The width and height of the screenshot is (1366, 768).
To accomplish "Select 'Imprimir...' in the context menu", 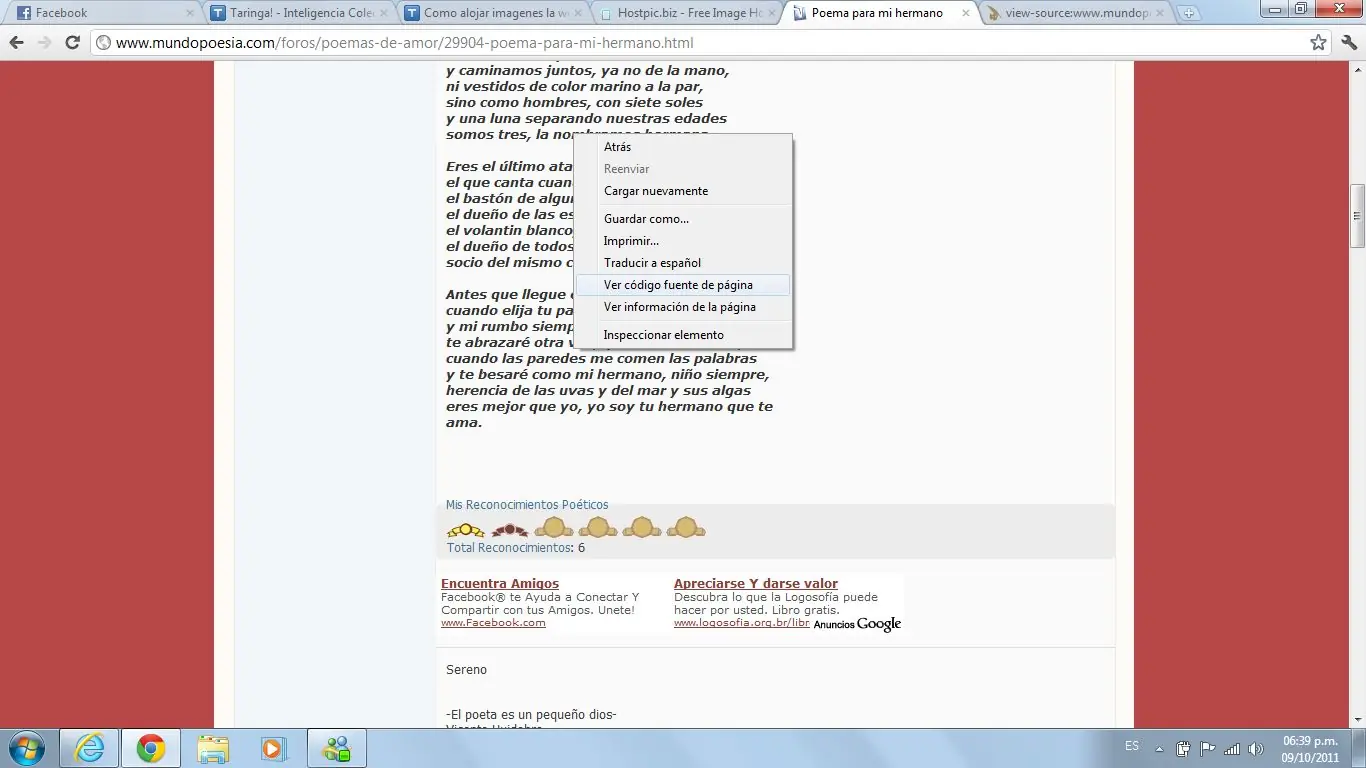I will pyautogui.click(x=683, y=241).
